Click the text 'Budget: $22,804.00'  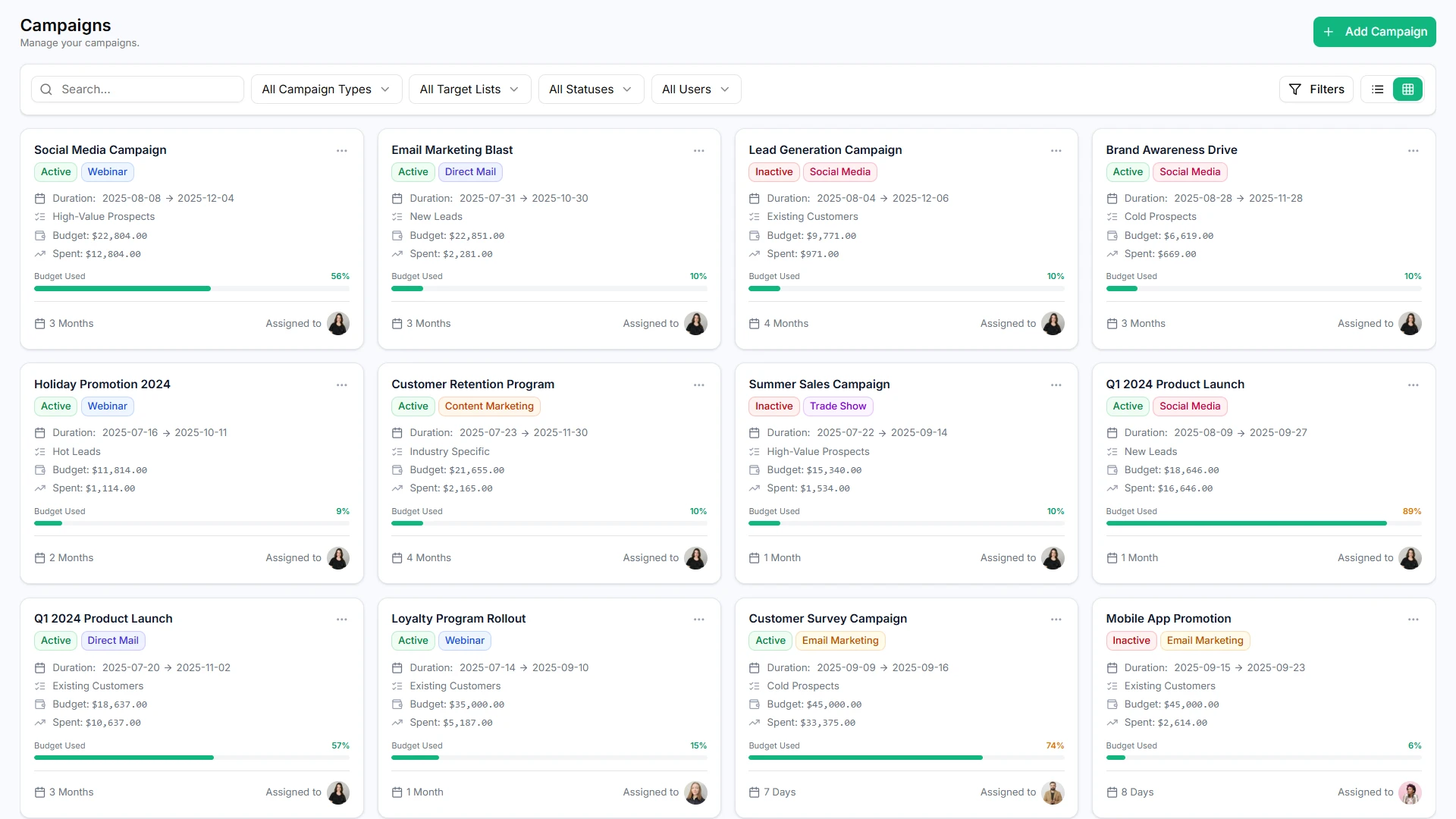pyautogui.click(x=99, y=236)
